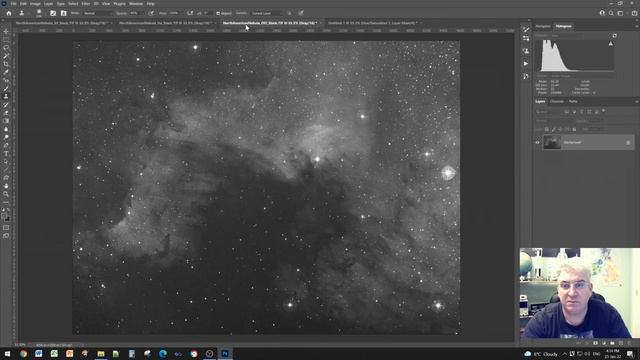Select the Move tool
This screenshot has height=360, width=640.
(x=6, y=31)
